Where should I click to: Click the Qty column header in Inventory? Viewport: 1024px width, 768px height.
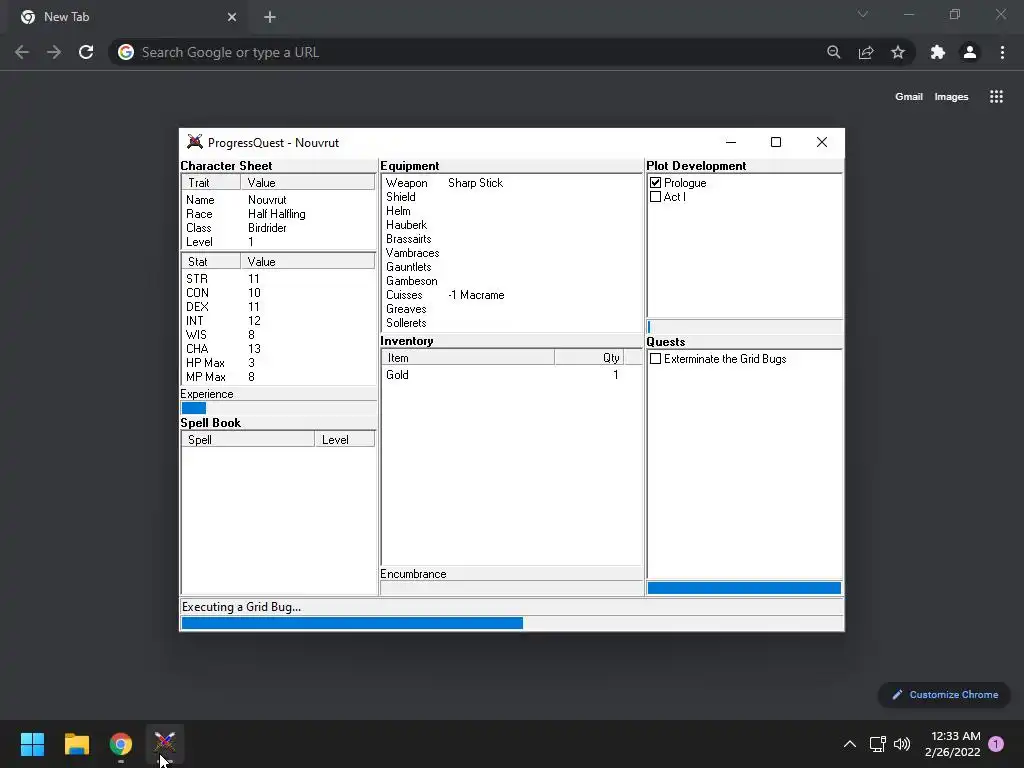pos(590,358)
